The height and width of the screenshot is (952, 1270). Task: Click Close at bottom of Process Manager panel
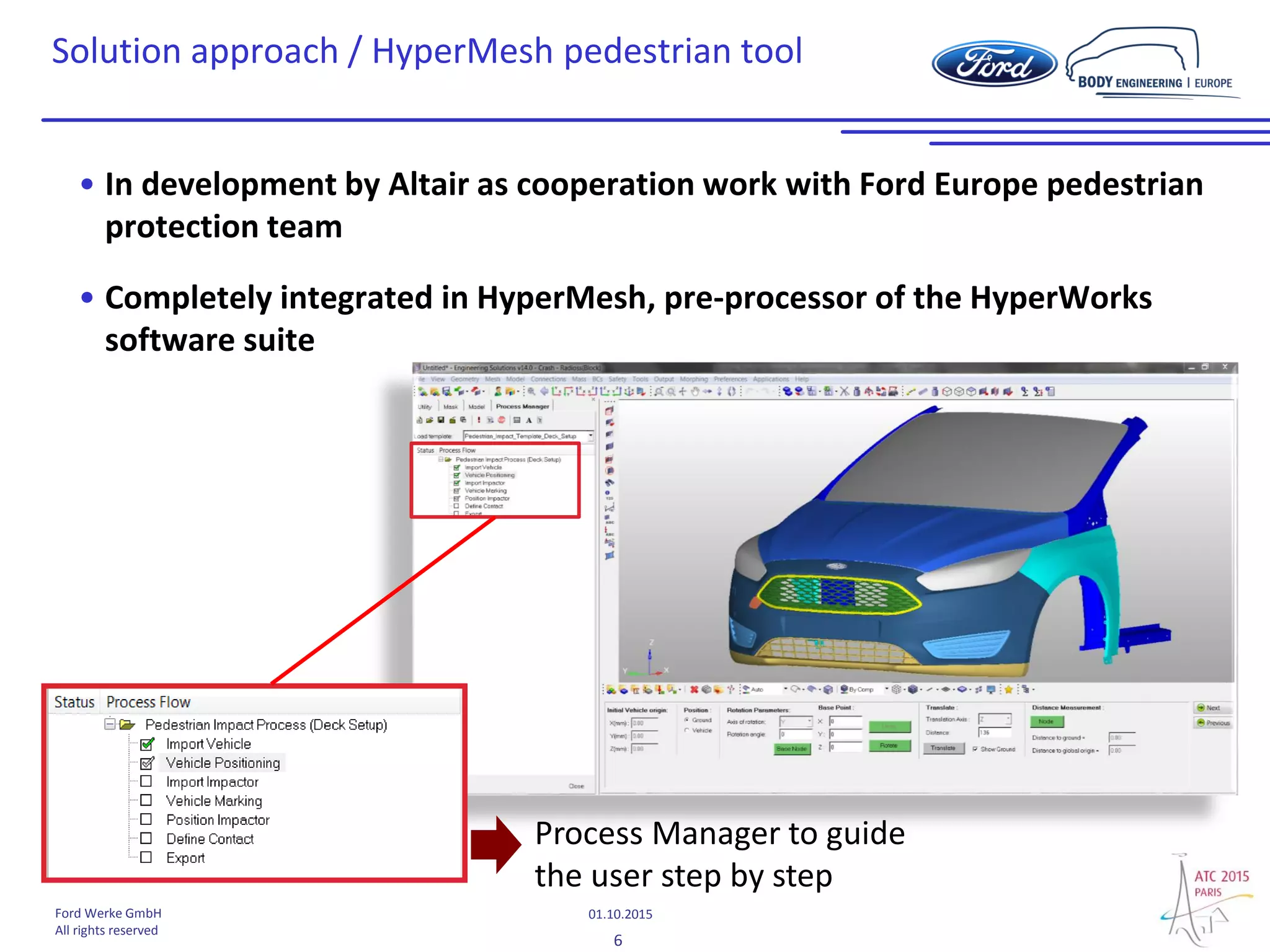click(576, 785)
